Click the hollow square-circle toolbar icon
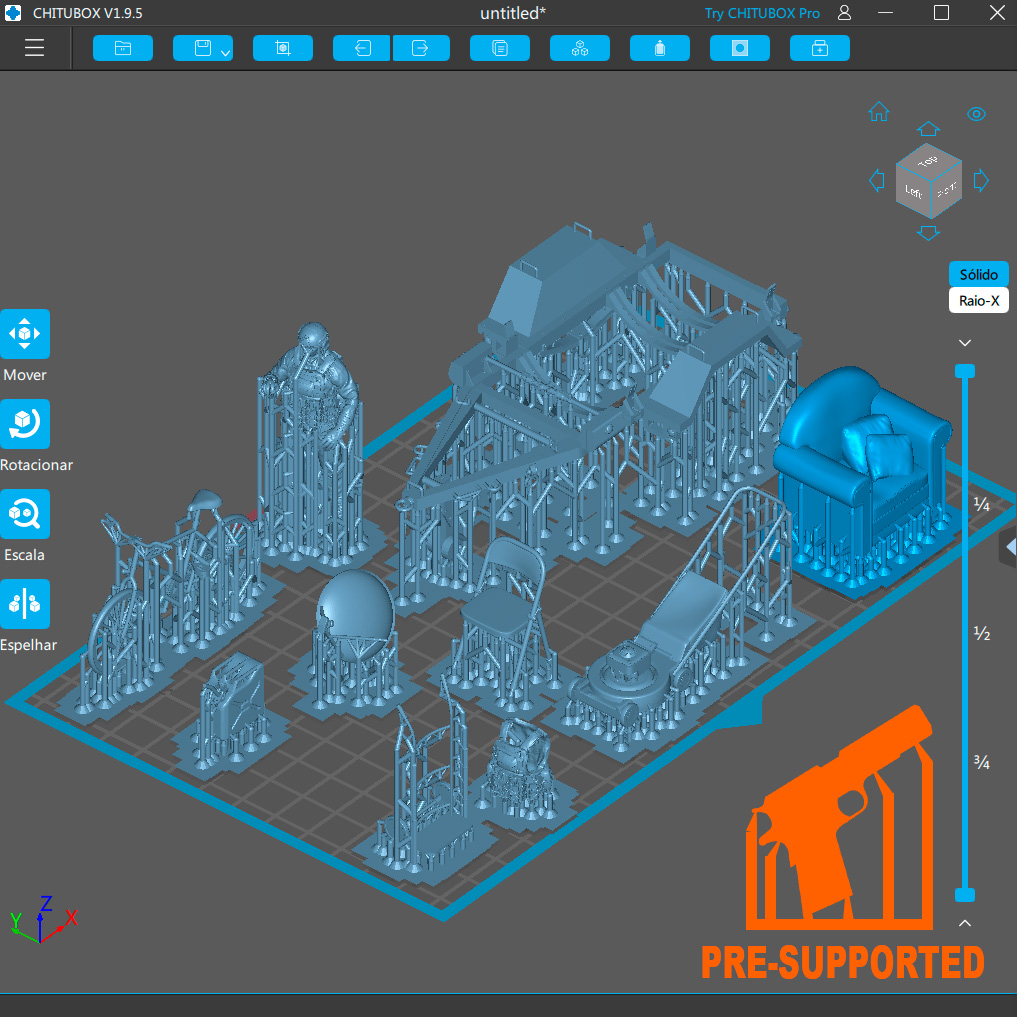Viewport: 1017px width, 1017px height. coord(740,48)
